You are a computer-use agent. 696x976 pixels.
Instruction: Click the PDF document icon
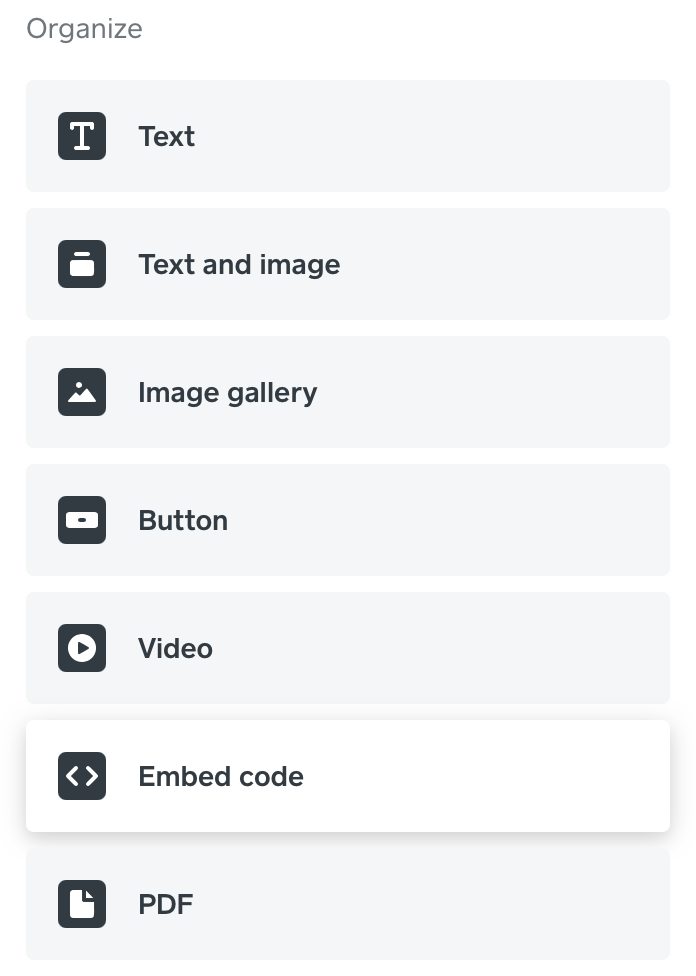click(82, 904)
